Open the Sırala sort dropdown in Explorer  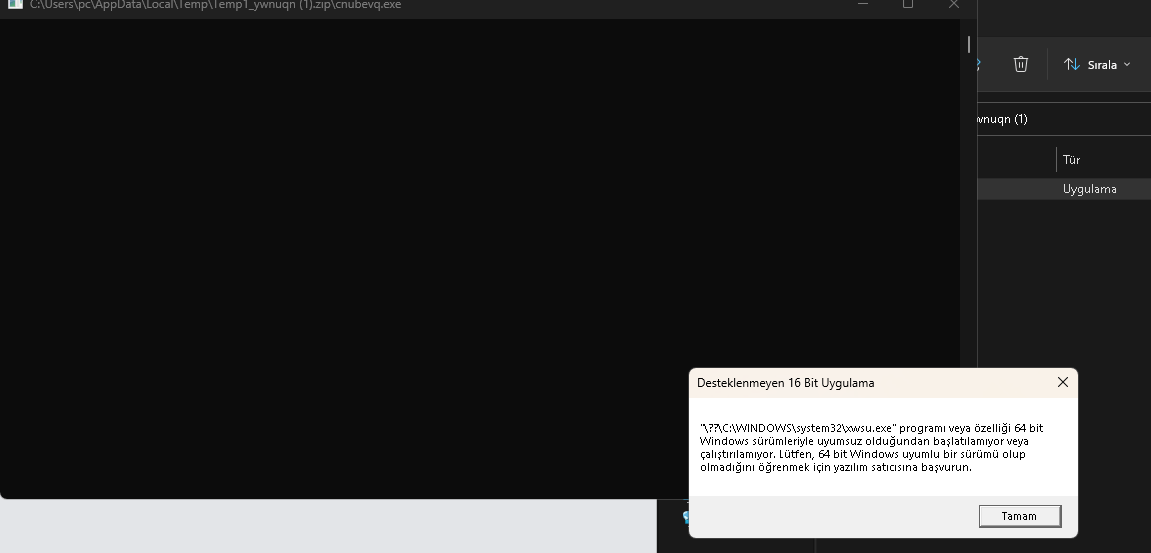point(1097,65)
